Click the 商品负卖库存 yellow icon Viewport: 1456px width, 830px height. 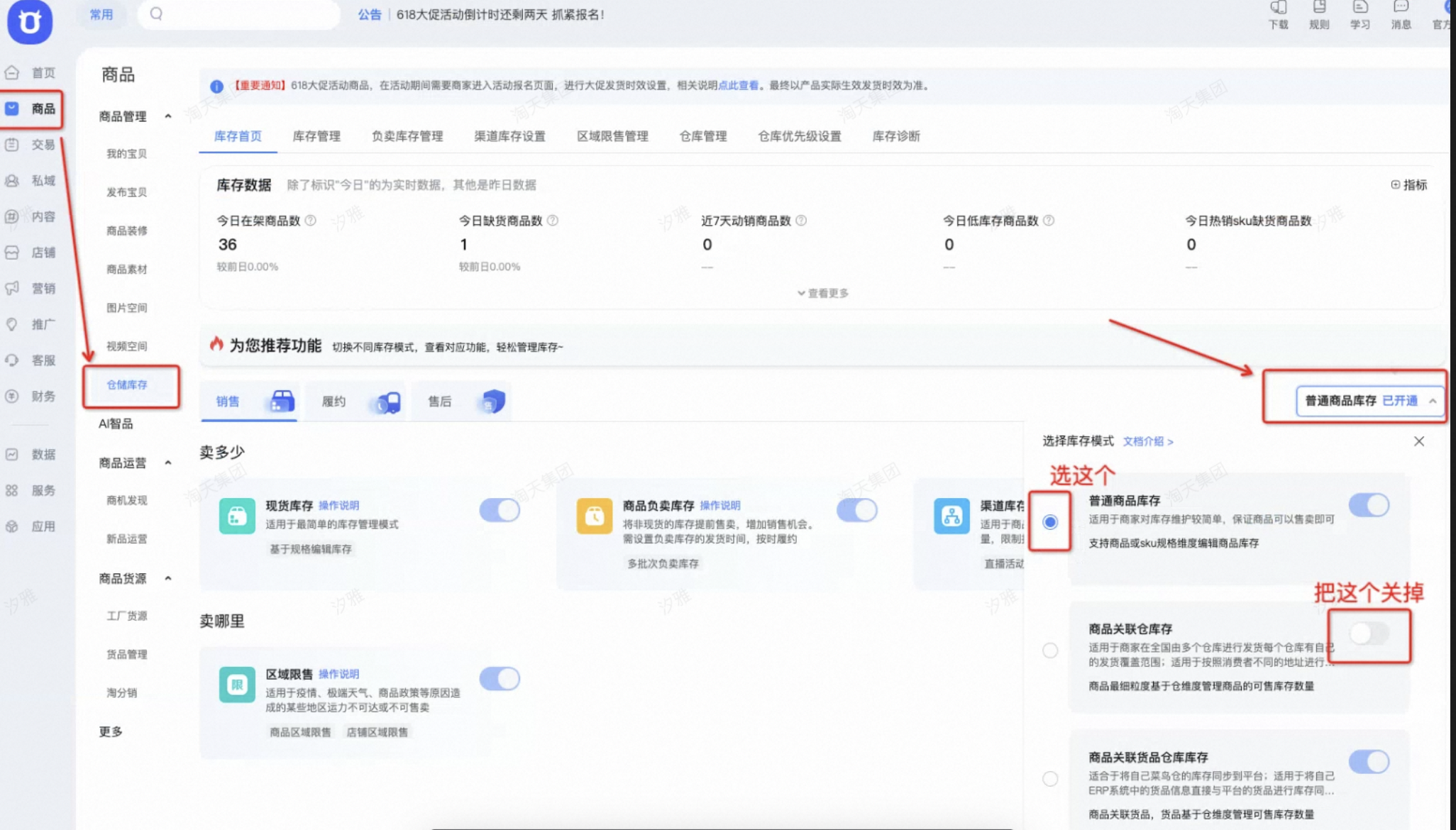(595, 516)
